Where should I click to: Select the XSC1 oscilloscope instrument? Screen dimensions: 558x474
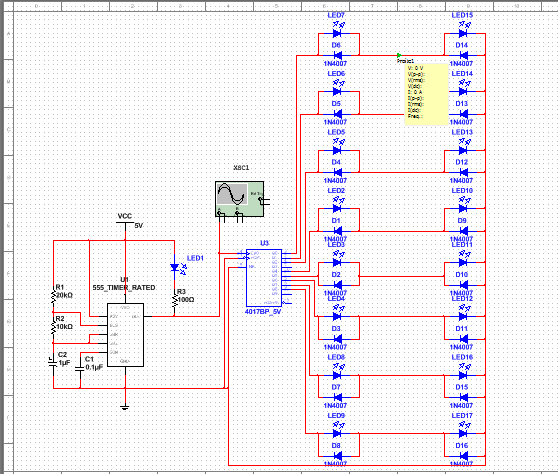pyautogui.click(x=239, y=199)
